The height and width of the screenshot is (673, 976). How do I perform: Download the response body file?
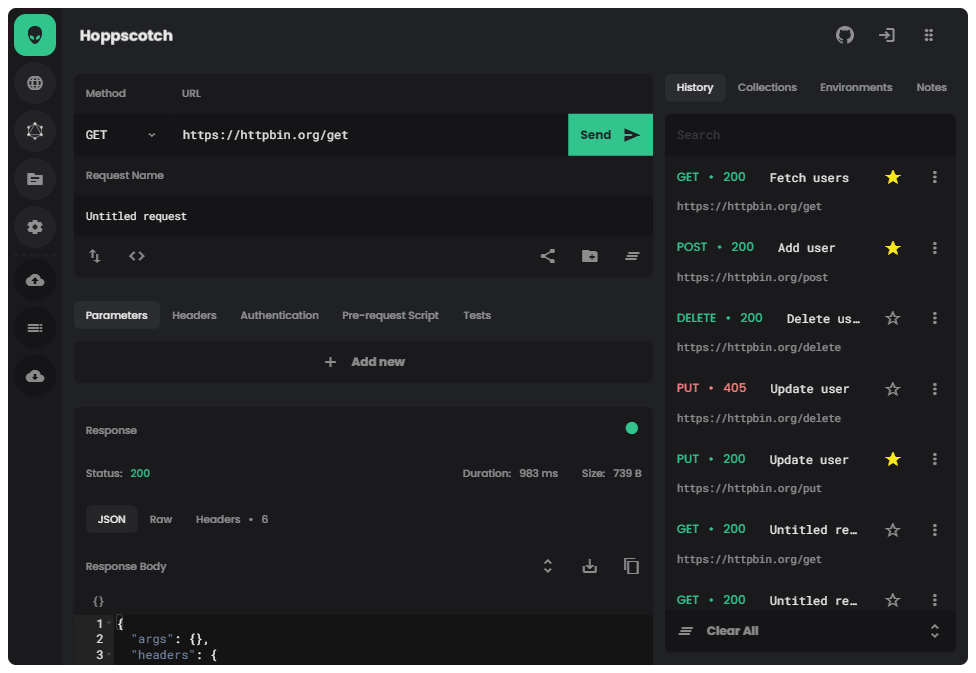tap(590, 566)
